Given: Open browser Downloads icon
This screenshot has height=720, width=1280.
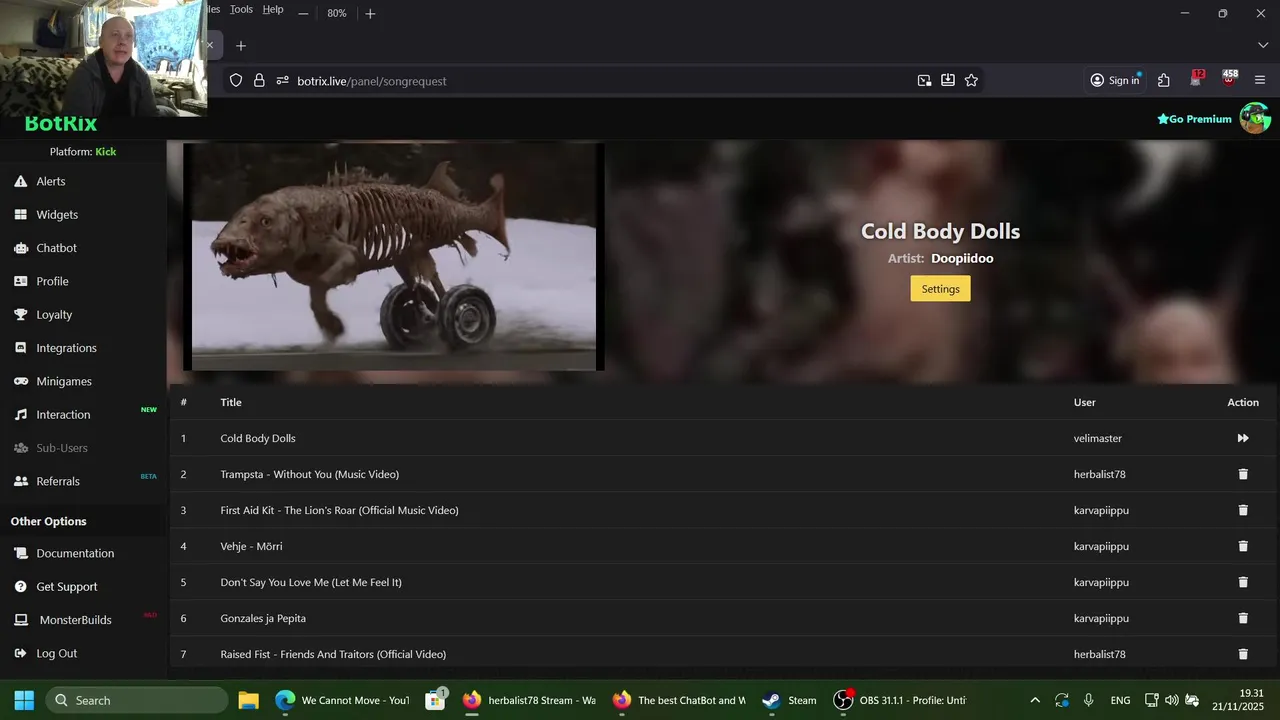Looking at the screenshot, I should click(947, 81).
